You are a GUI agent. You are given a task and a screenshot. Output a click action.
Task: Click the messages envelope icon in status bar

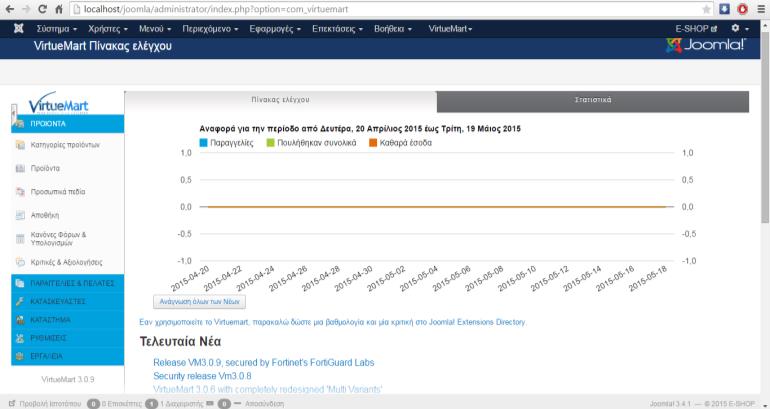tap(210, 404)
